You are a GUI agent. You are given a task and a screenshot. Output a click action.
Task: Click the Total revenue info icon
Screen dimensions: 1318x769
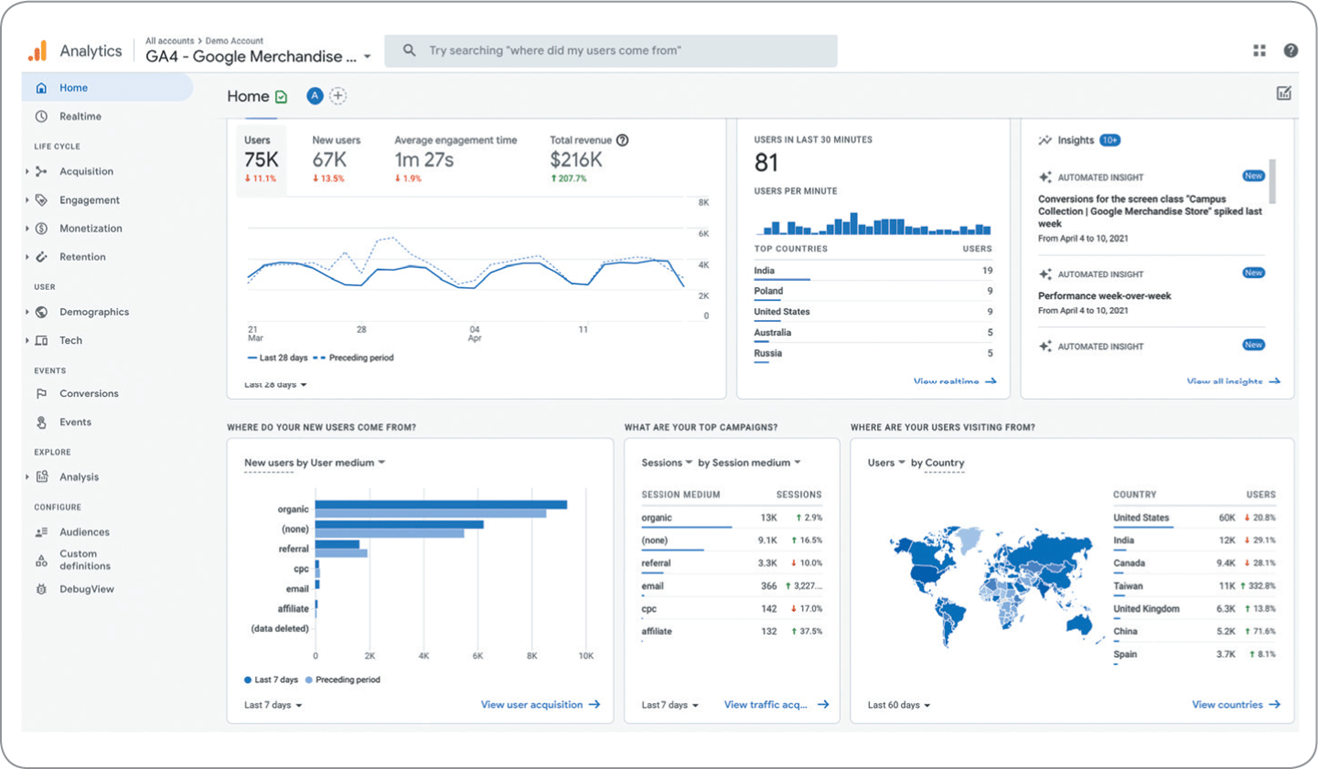[623, 141]
